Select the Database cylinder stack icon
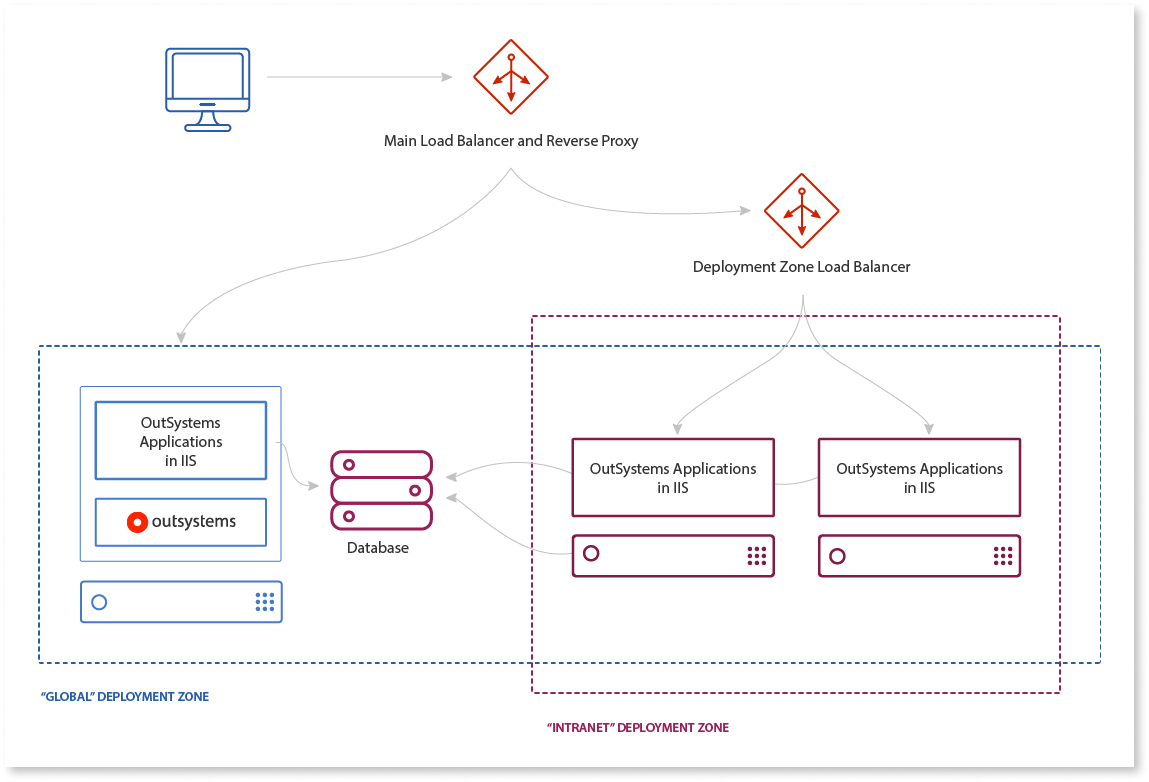This screenshot has width=1149, height=782. pyautogui.click(x=381, y=489)
